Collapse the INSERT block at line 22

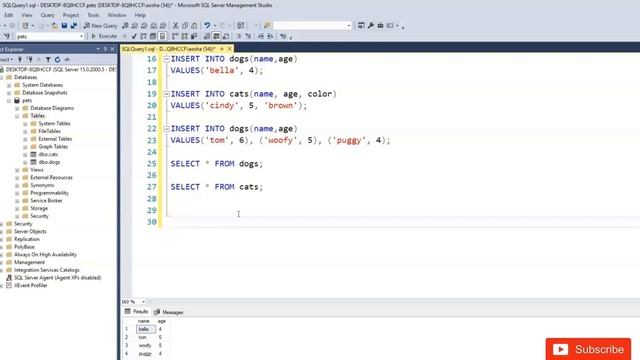(x=167, y=129)
